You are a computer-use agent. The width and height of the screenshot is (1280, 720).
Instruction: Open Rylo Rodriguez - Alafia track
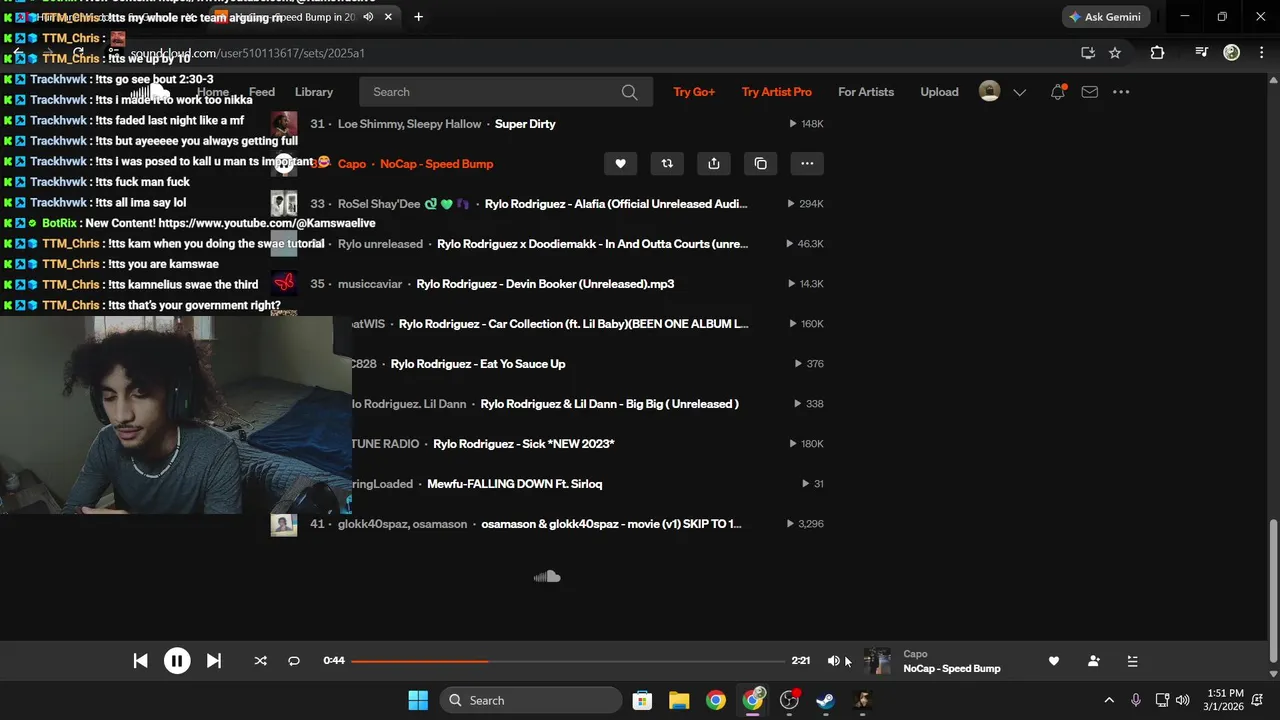[616, 204]
